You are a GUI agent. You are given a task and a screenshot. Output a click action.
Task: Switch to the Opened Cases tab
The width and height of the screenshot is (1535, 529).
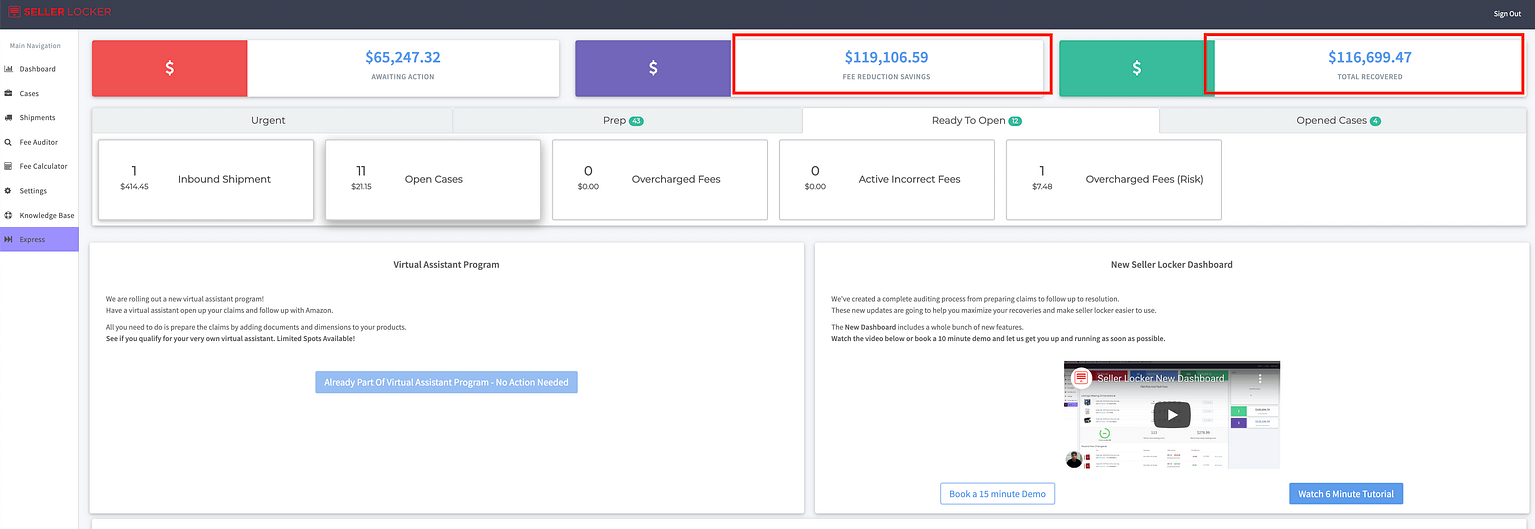tap(1343, 120)
